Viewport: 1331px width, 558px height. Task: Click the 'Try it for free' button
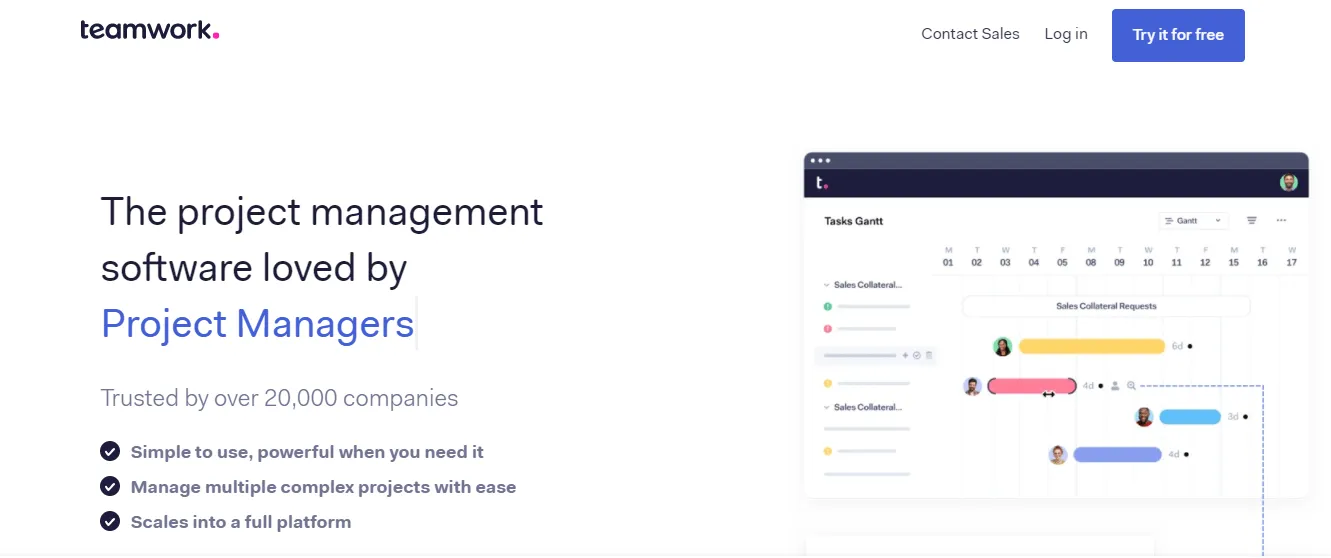(x=1178, y=35)
